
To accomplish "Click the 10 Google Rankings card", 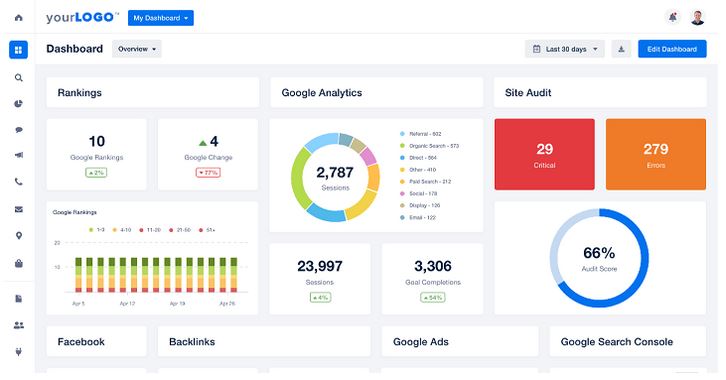I will [x=96, y=154].
